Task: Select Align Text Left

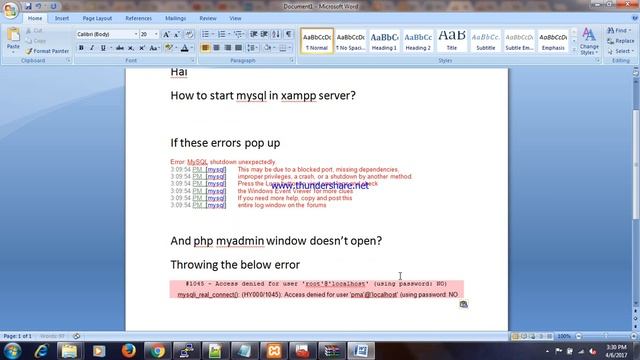Action: [205, 48]
